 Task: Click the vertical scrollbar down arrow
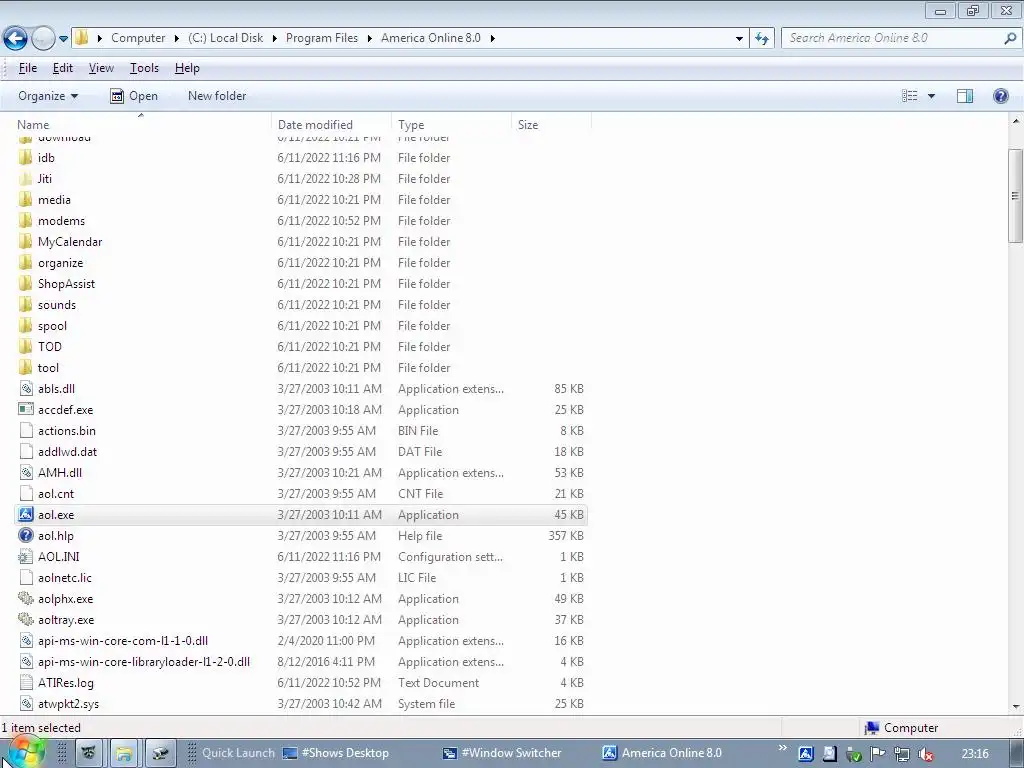pos(1016,706)
